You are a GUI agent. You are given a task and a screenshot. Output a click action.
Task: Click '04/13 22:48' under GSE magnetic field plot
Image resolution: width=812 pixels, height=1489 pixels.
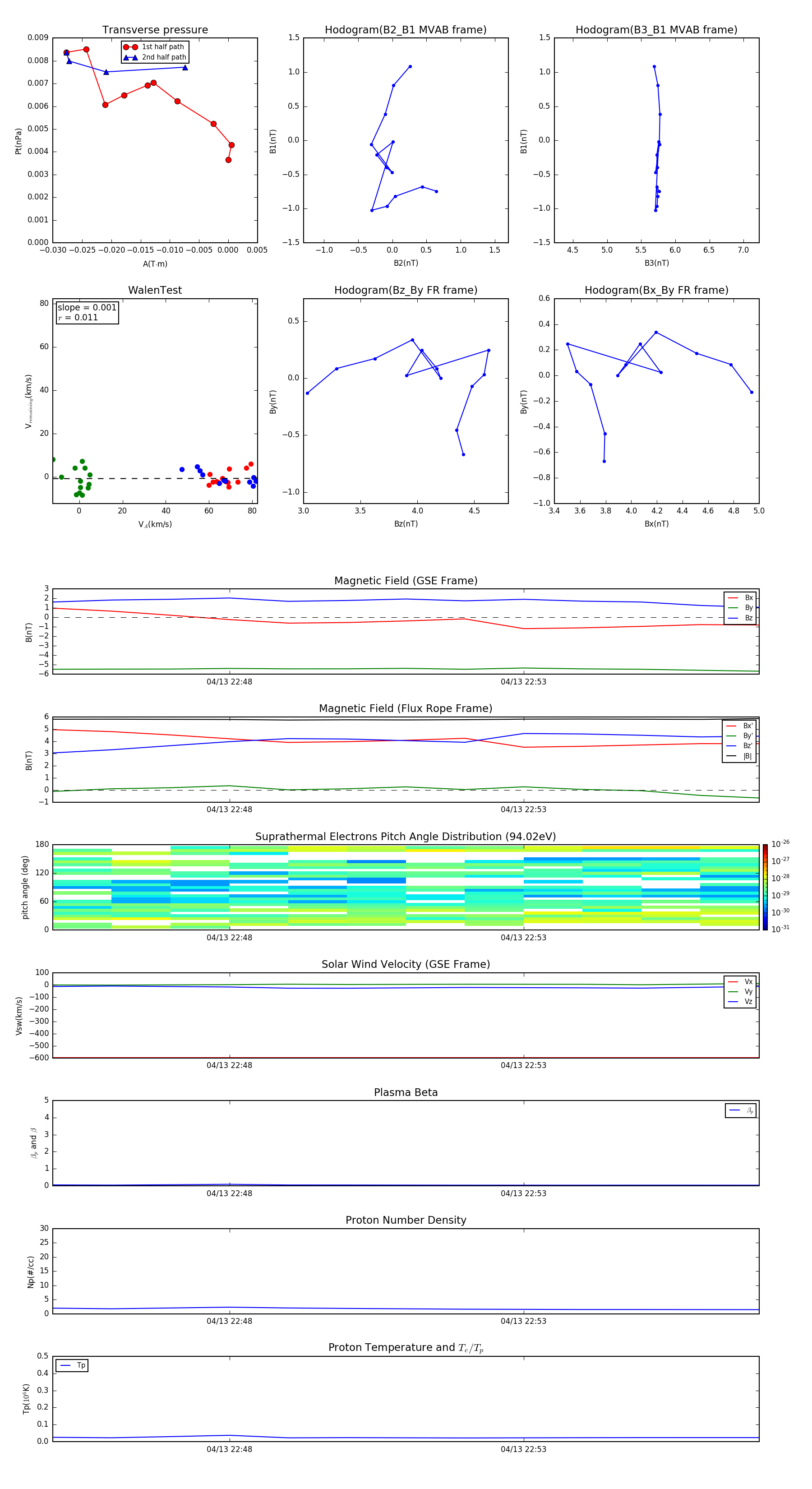230,682
